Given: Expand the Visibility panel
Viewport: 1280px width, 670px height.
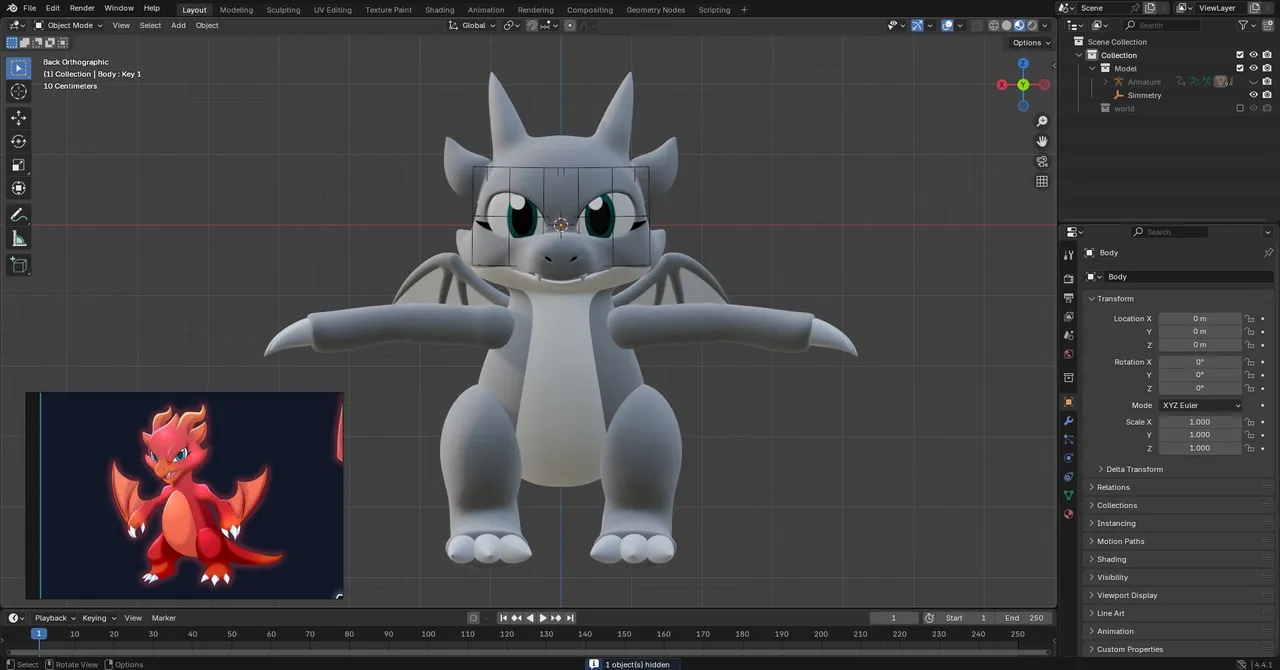Looking at the screenshot, I should (x=1112, y=577).
